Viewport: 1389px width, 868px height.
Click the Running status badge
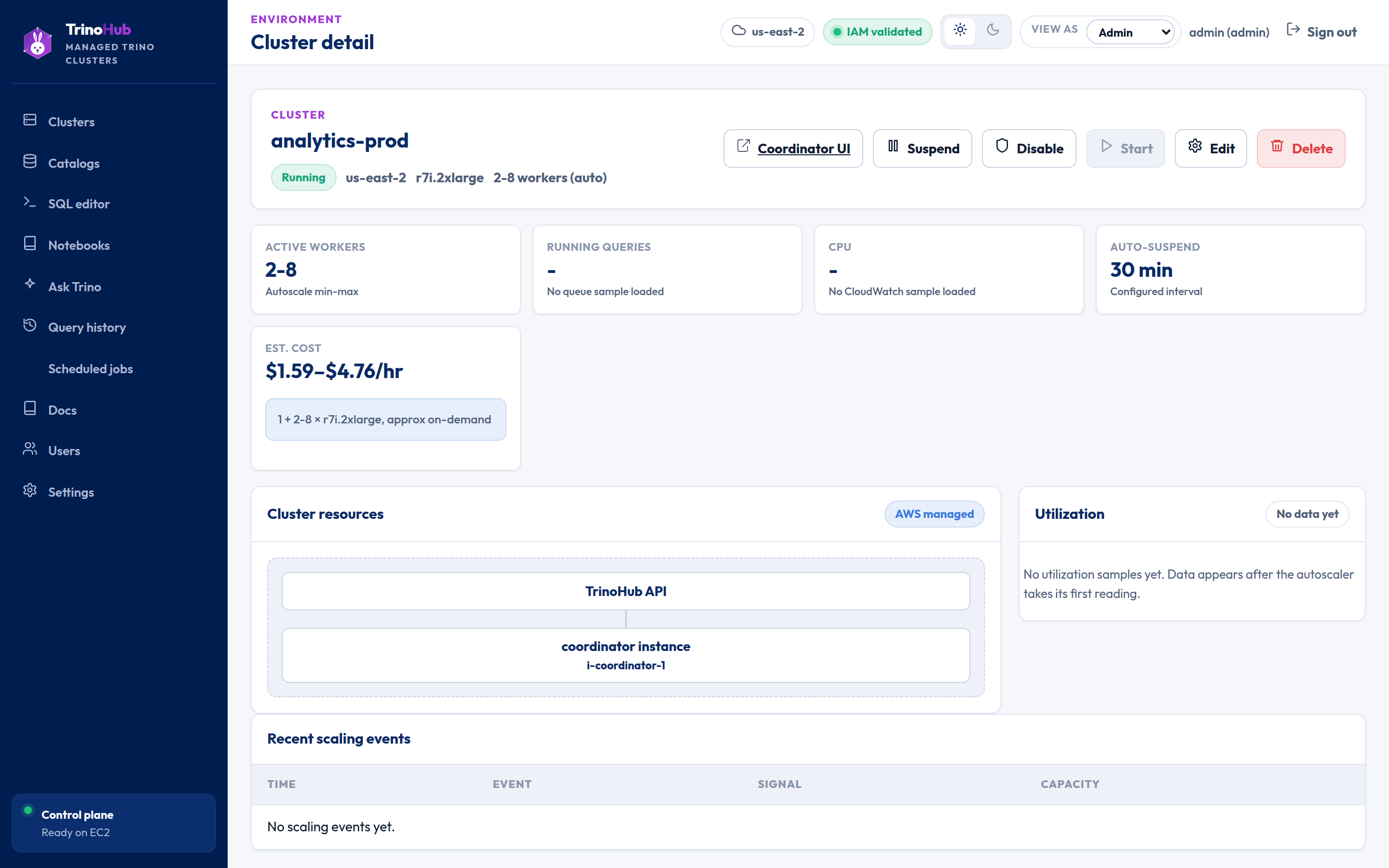coord(304,178)
